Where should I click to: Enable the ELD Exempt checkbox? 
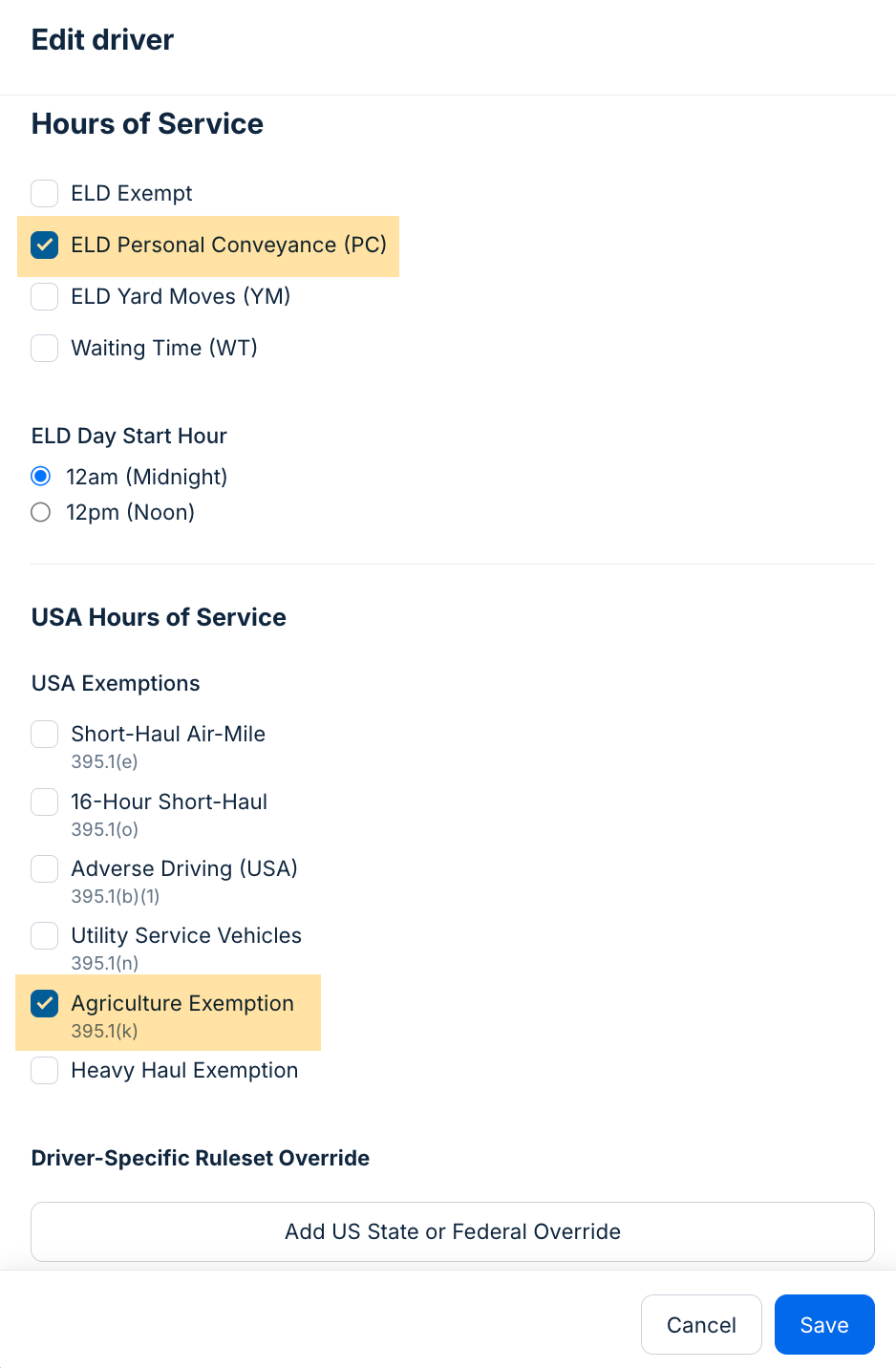coord(45,193)
